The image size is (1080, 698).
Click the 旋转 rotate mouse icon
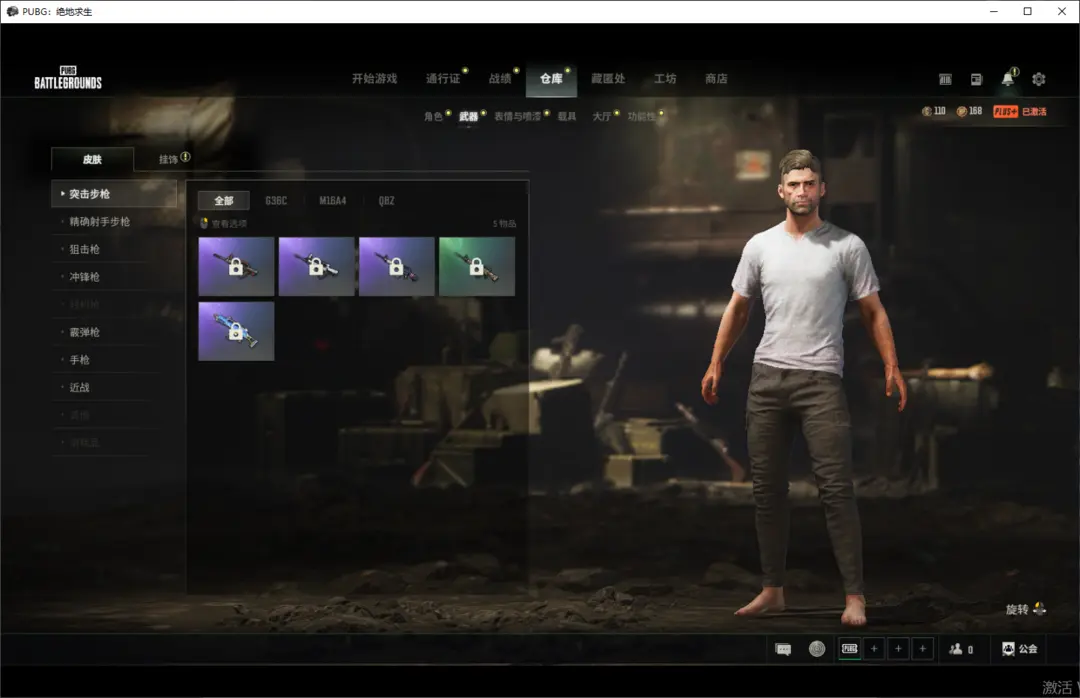point(1039,609)
